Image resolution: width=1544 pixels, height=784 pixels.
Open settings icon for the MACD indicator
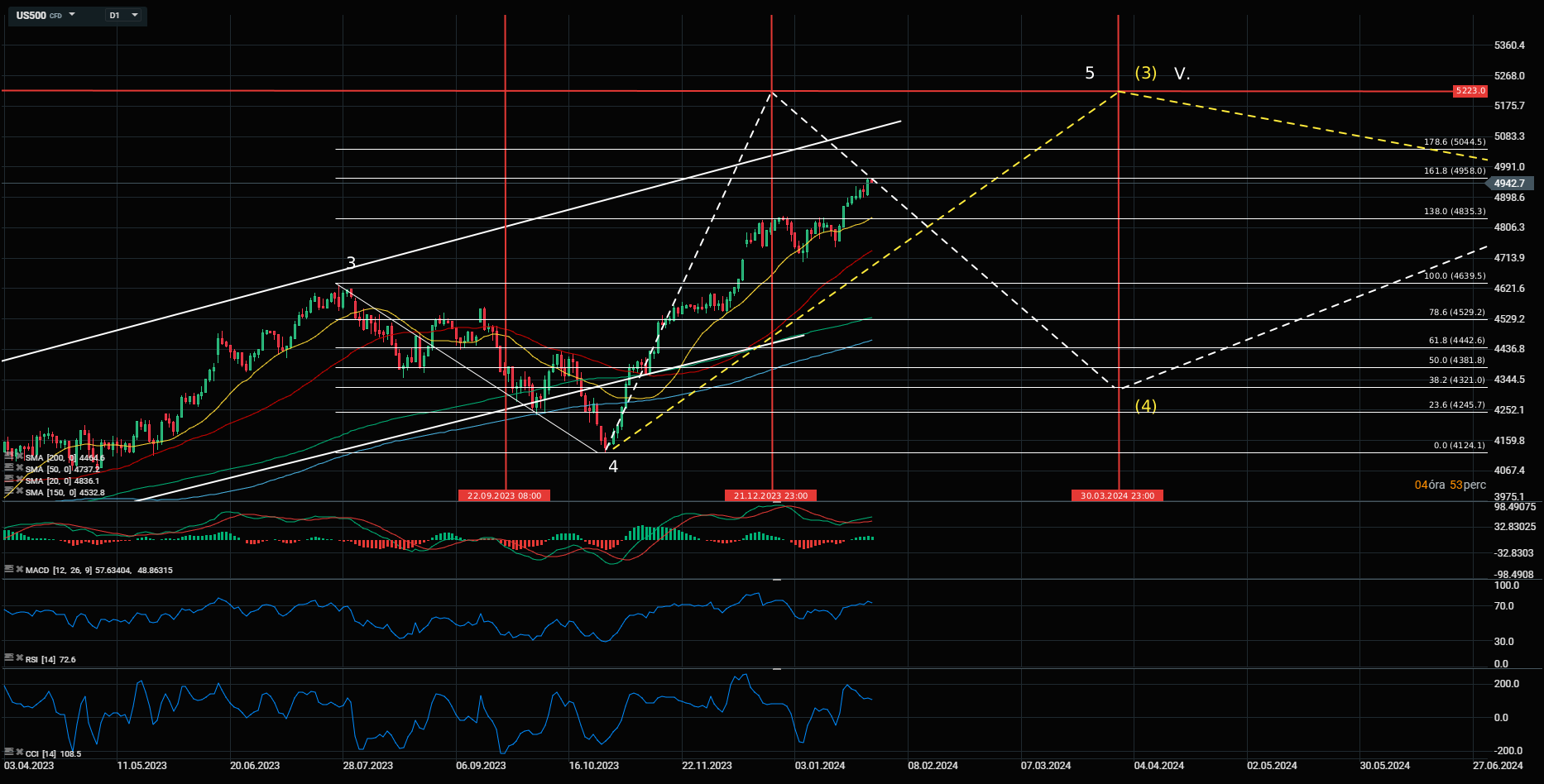pyautogui.click(x=9, y=569)
